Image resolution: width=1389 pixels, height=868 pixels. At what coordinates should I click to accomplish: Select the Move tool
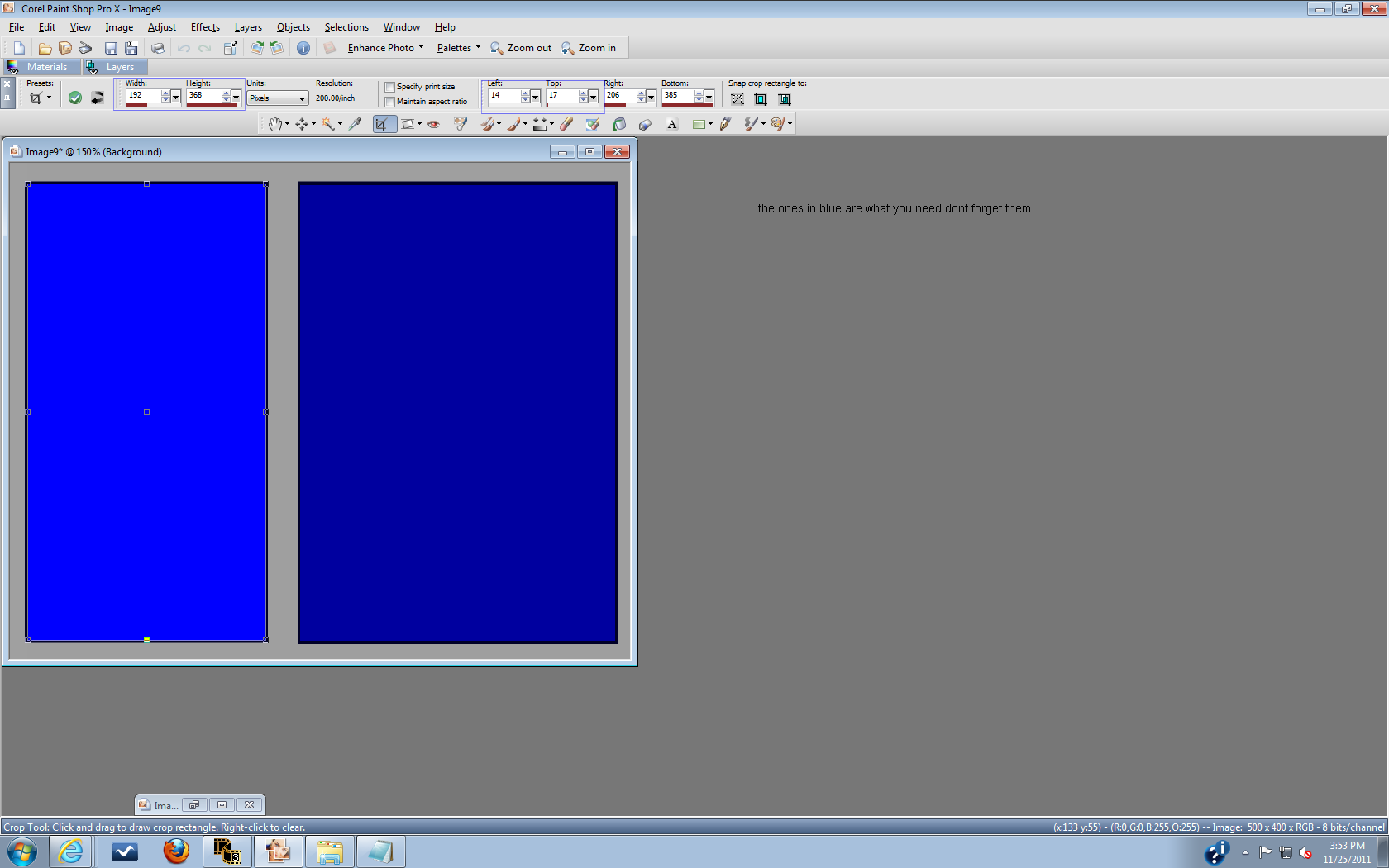[302, 124]
